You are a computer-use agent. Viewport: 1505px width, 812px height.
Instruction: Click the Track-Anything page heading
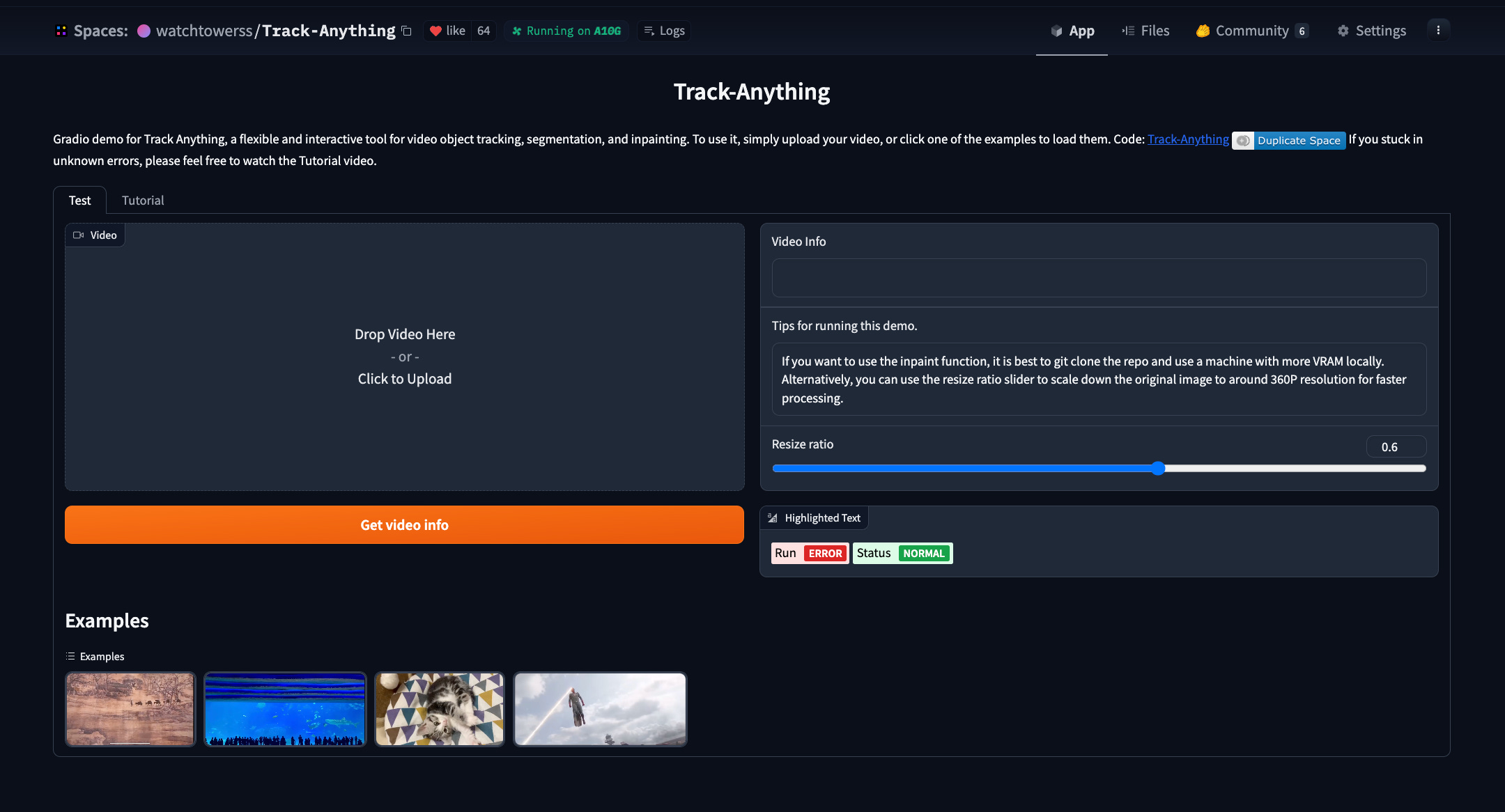(x=752, y=92)
